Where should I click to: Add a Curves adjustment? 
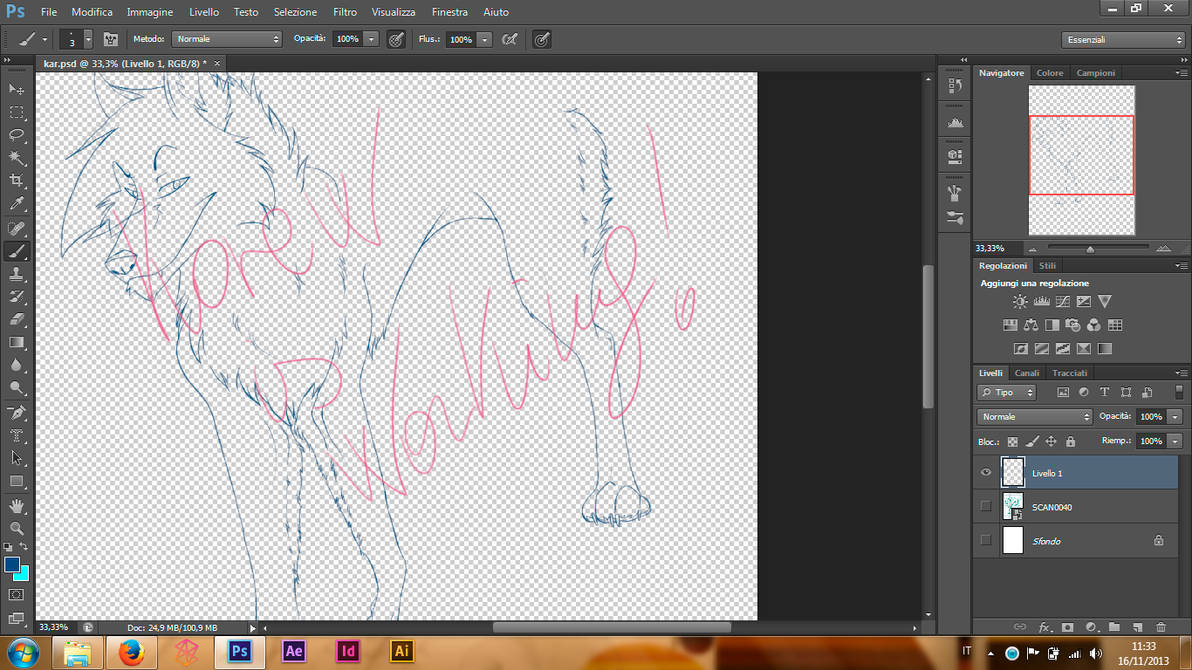(1062, 302)
